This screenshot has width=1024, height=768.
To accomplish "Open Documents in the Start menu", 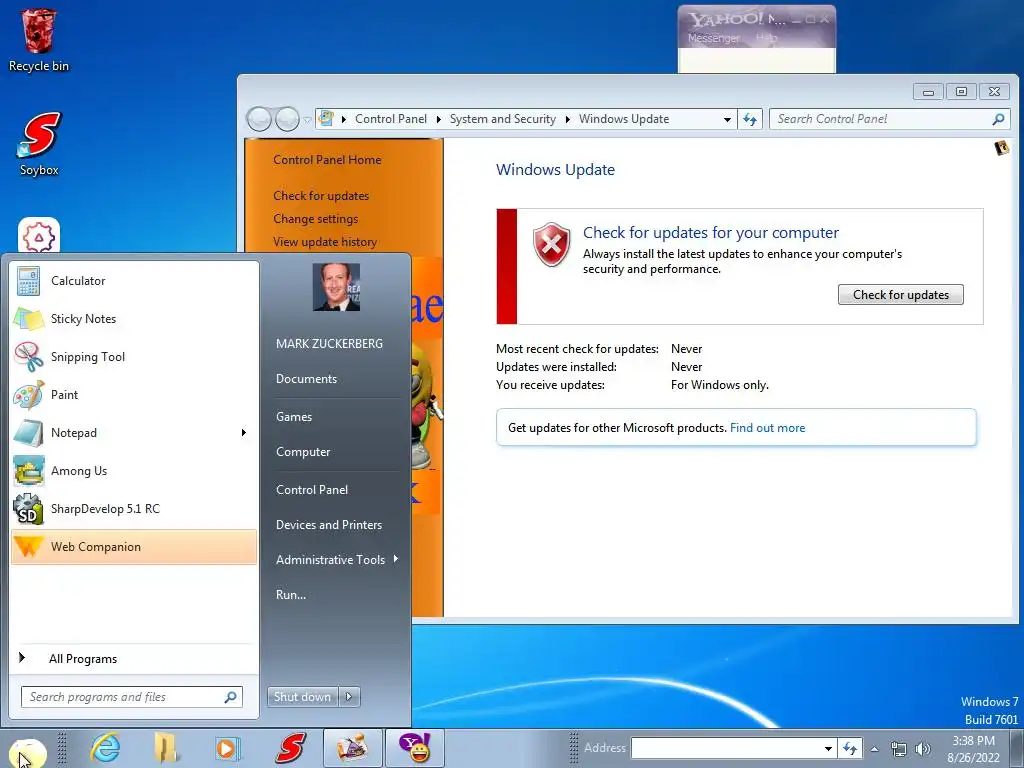I will pyautogui.click(x=306, y=379).
